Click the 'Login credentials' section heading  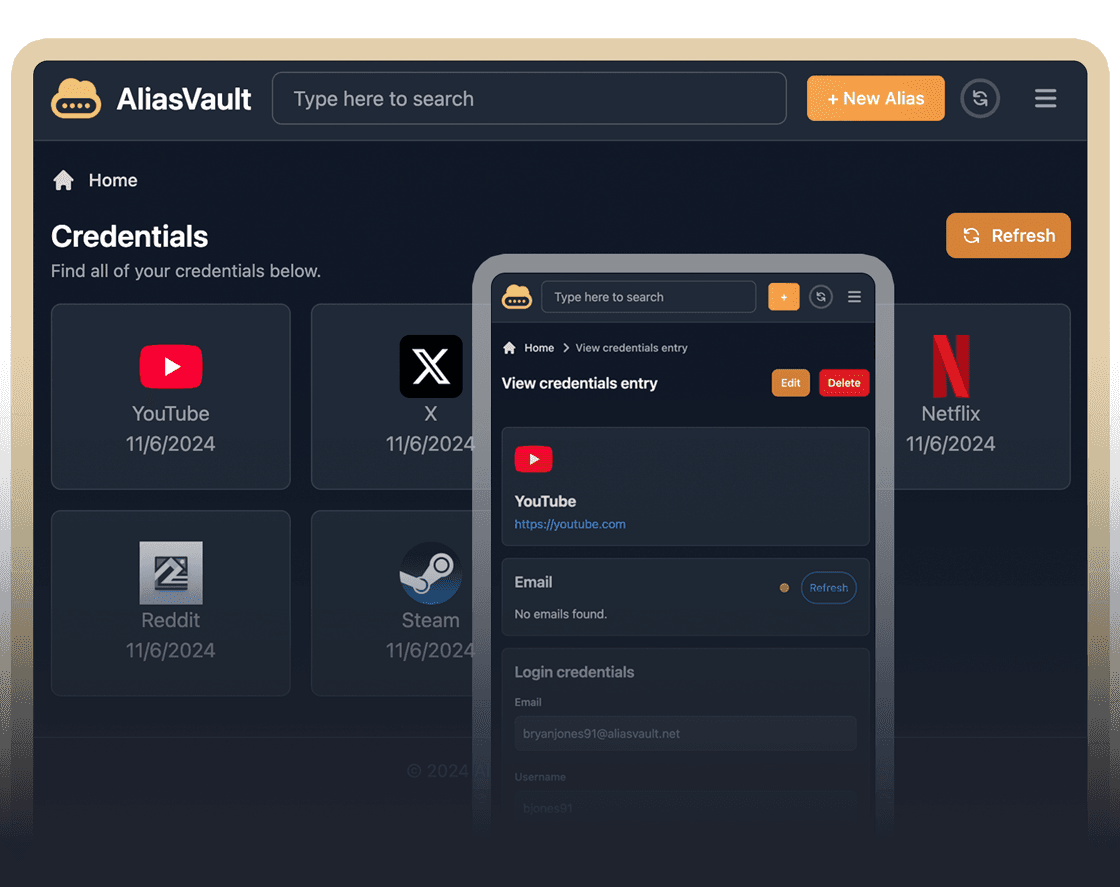coord(574,672)
